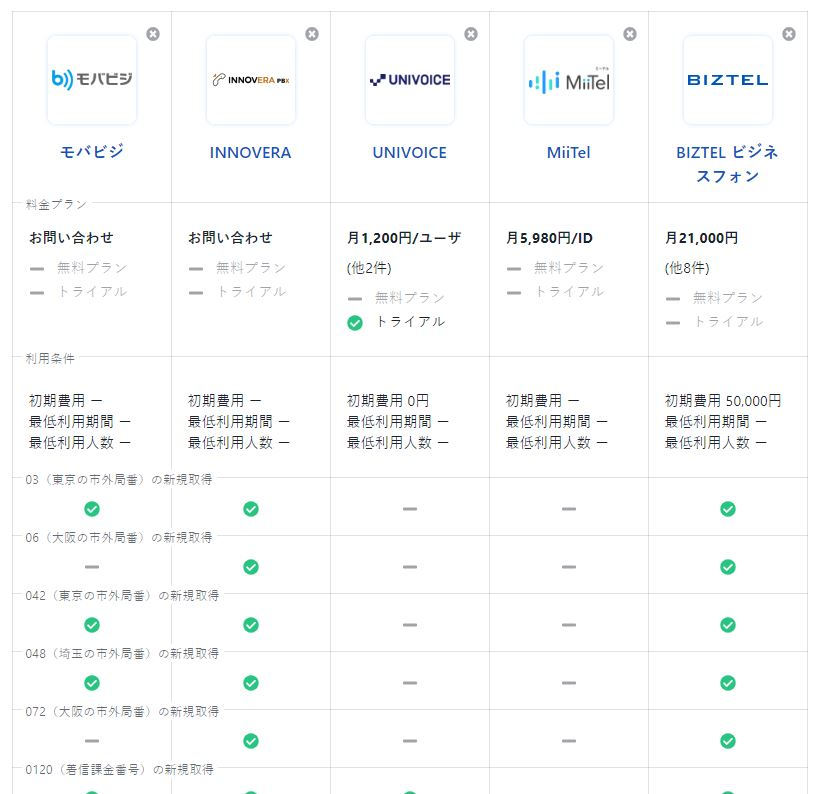826x794 pixels.
Task: Remove INNOVERA column with X icon
Action: coord(312,34)
